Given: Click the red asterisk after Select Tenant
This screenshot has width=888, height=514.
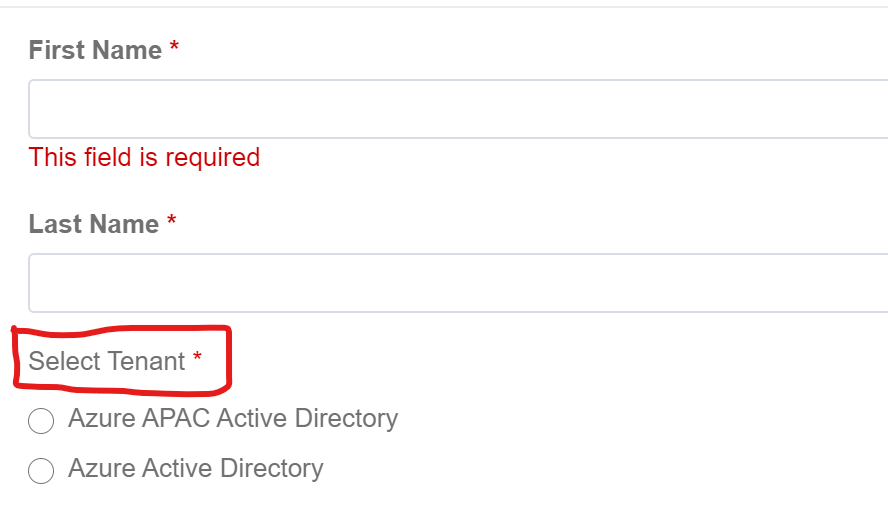Looking at the screenshot, I should pos(197,357).
